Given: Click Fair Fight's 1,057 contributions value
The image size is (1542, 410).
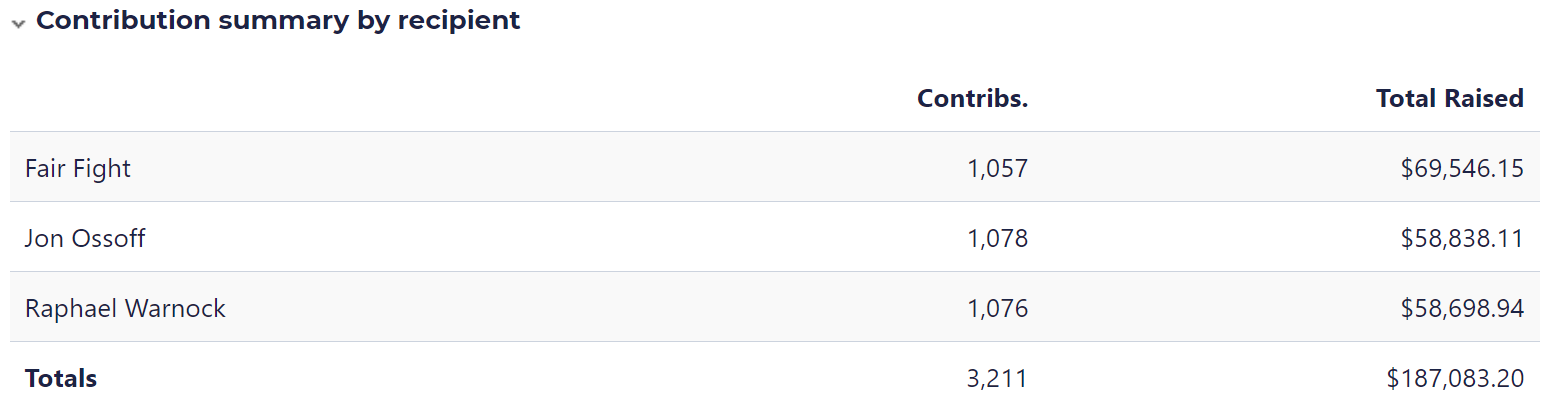Looking at the screenshot, I should point(997,168).
